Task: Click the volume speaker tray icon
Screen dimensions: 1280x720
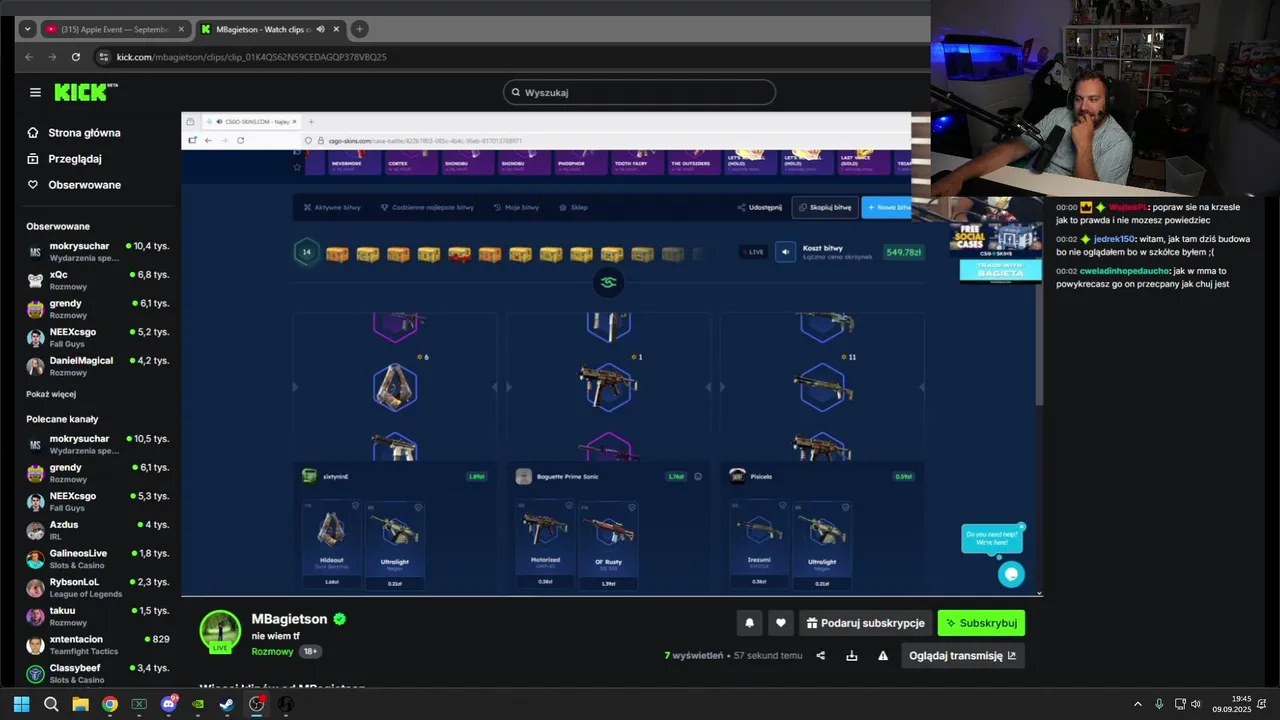Action: (x=1195, y=704)
